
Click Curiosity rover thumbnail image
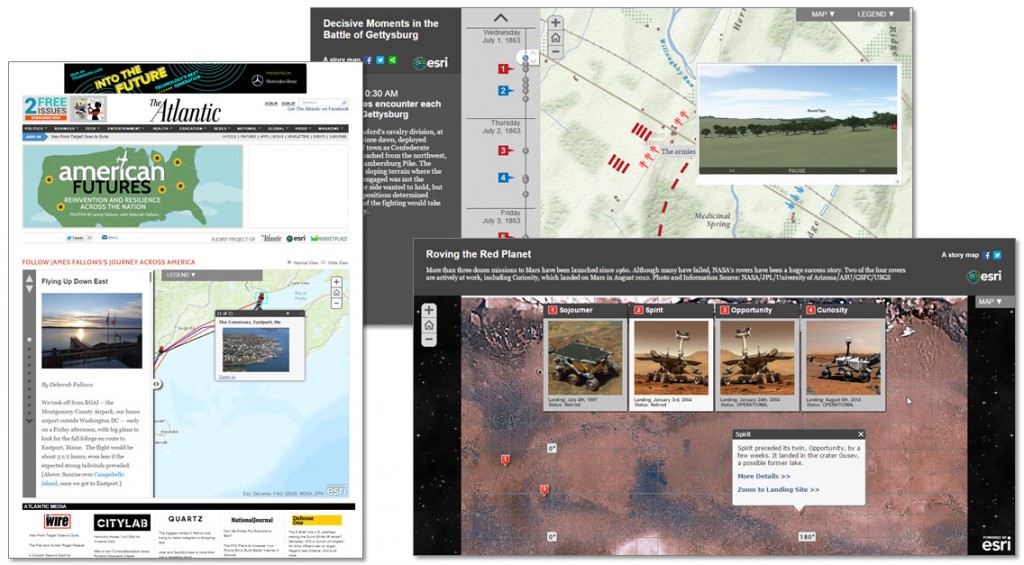pyautogui.click(x=844, y=357)
